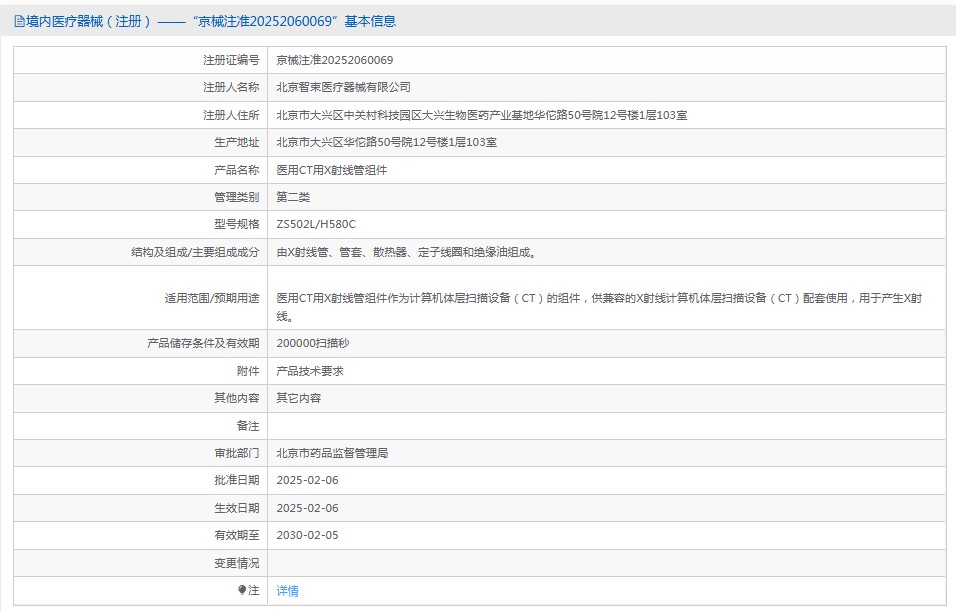This screenshot has width=956, height=612.
Task: Click the model specification ZS502L/H580C
Action: click(x=315, y=224)
